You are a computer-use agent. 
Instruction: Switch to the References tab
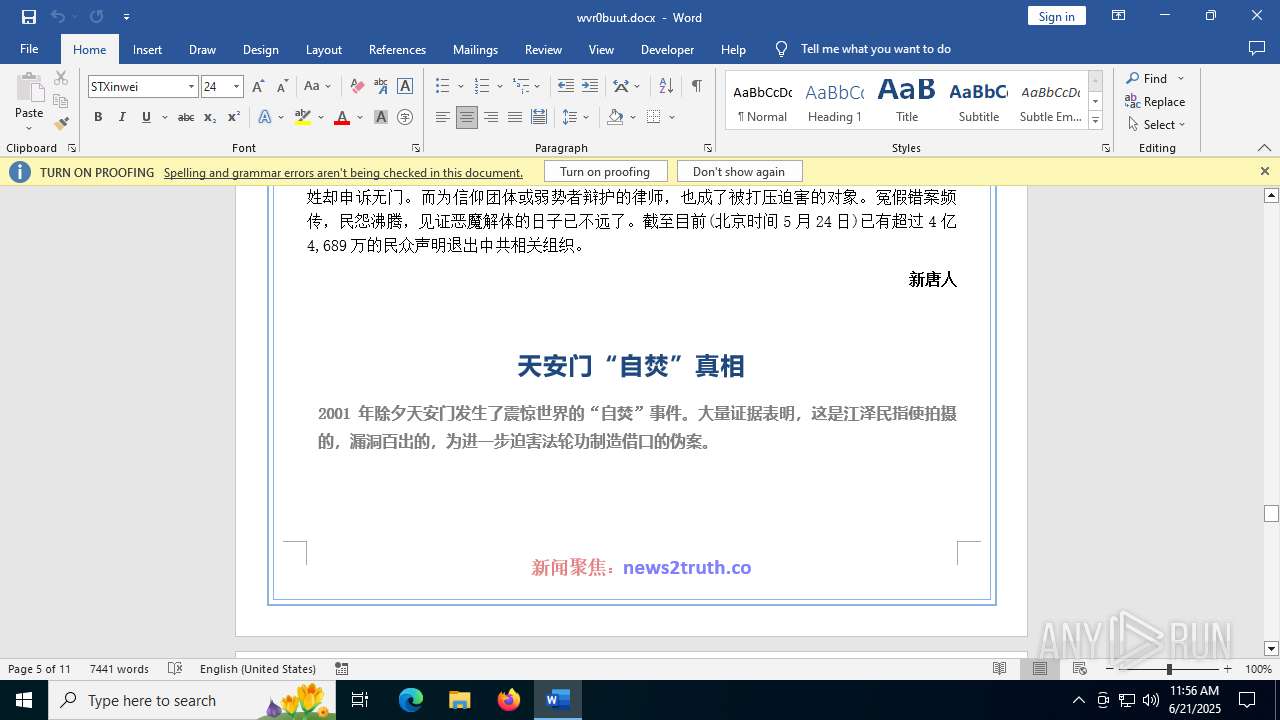397,49
